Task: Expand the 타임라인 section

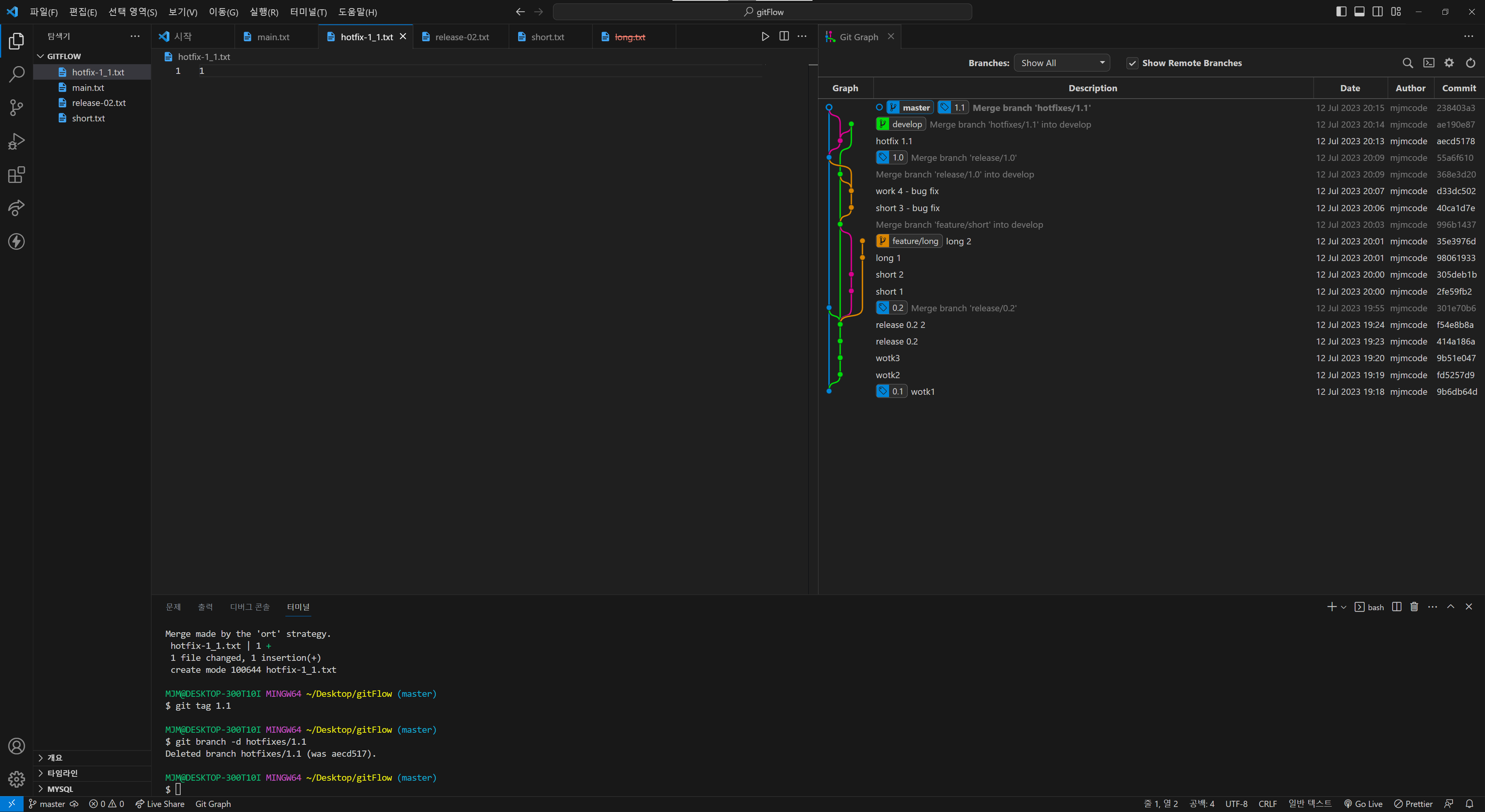Action: coord(62,773)
